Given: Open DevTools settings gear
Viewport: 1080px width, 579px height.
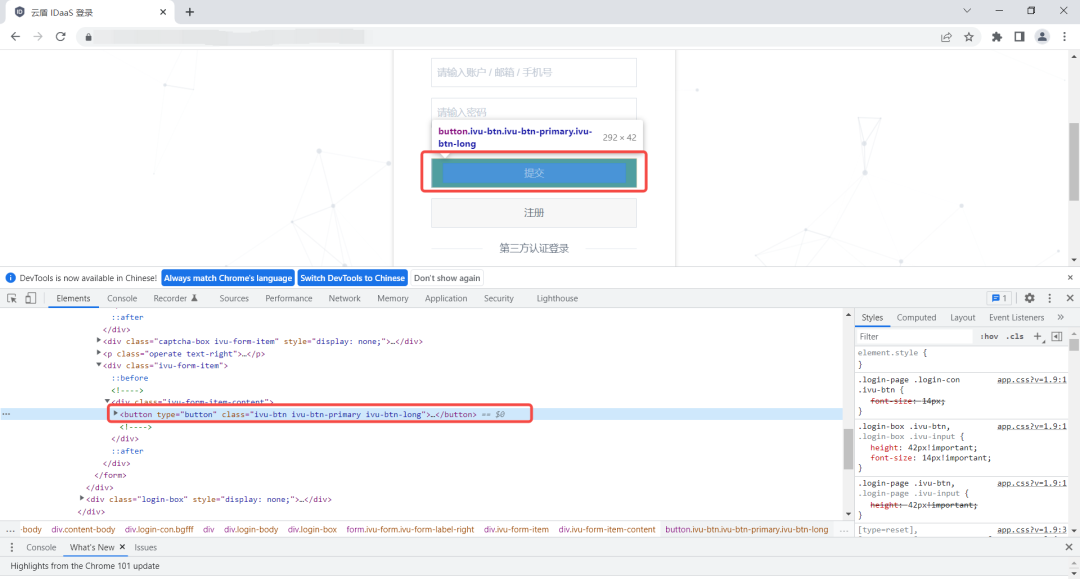Looking at the screenshot, I should coord(1030,298).
